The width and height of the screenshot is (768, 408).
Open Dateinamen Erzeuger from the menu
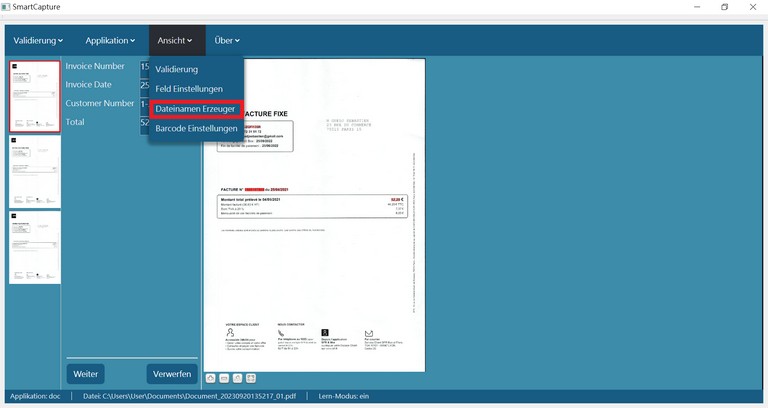(x=196, y=109)
